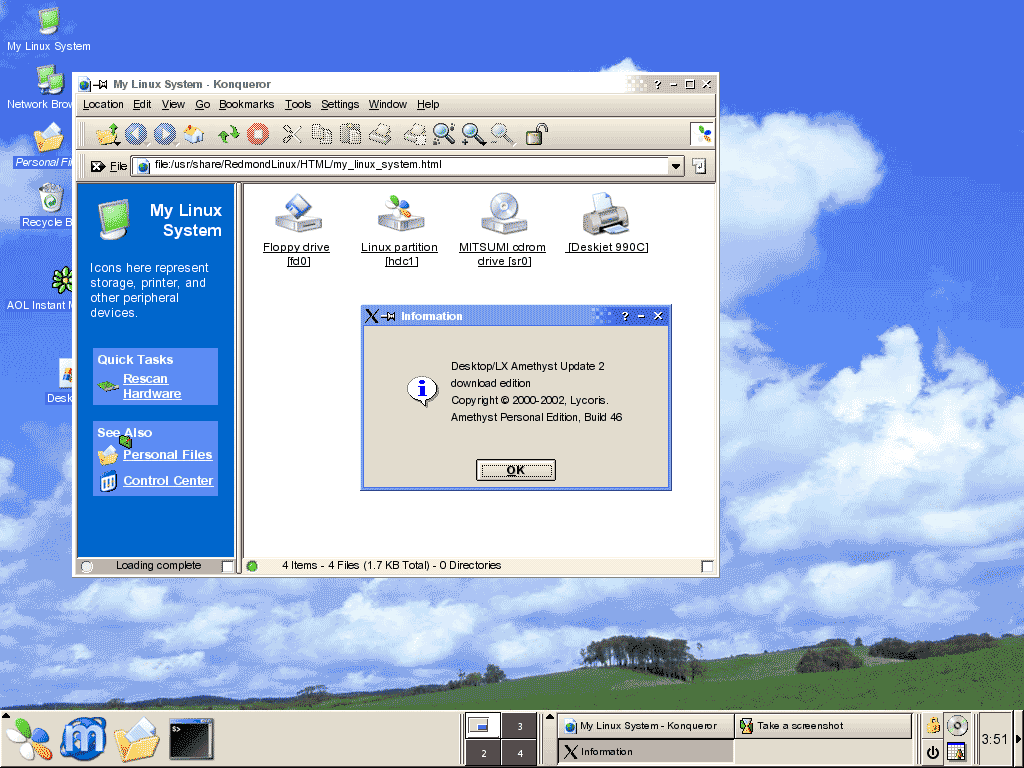Click the lock screen icon in tray
Image resolution: width=1024 pixels, height=768 pixels.
(933, 725)
